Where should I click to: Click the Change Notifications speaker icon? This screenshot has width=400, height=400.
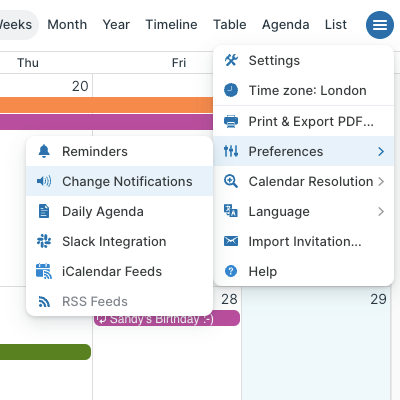(44, 181)
